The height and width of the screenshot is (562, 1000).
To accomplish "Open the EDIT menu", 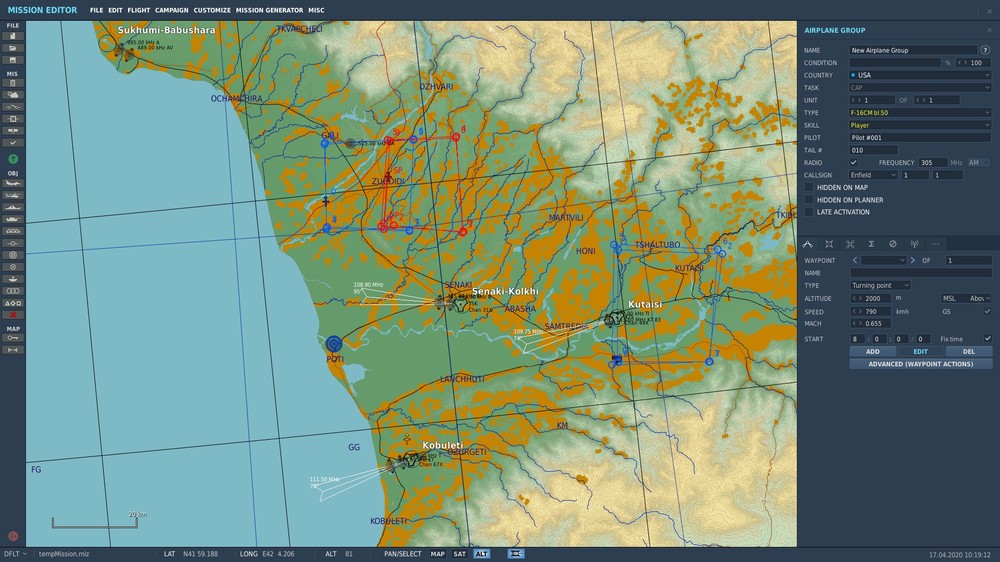I will pos(115,10).
